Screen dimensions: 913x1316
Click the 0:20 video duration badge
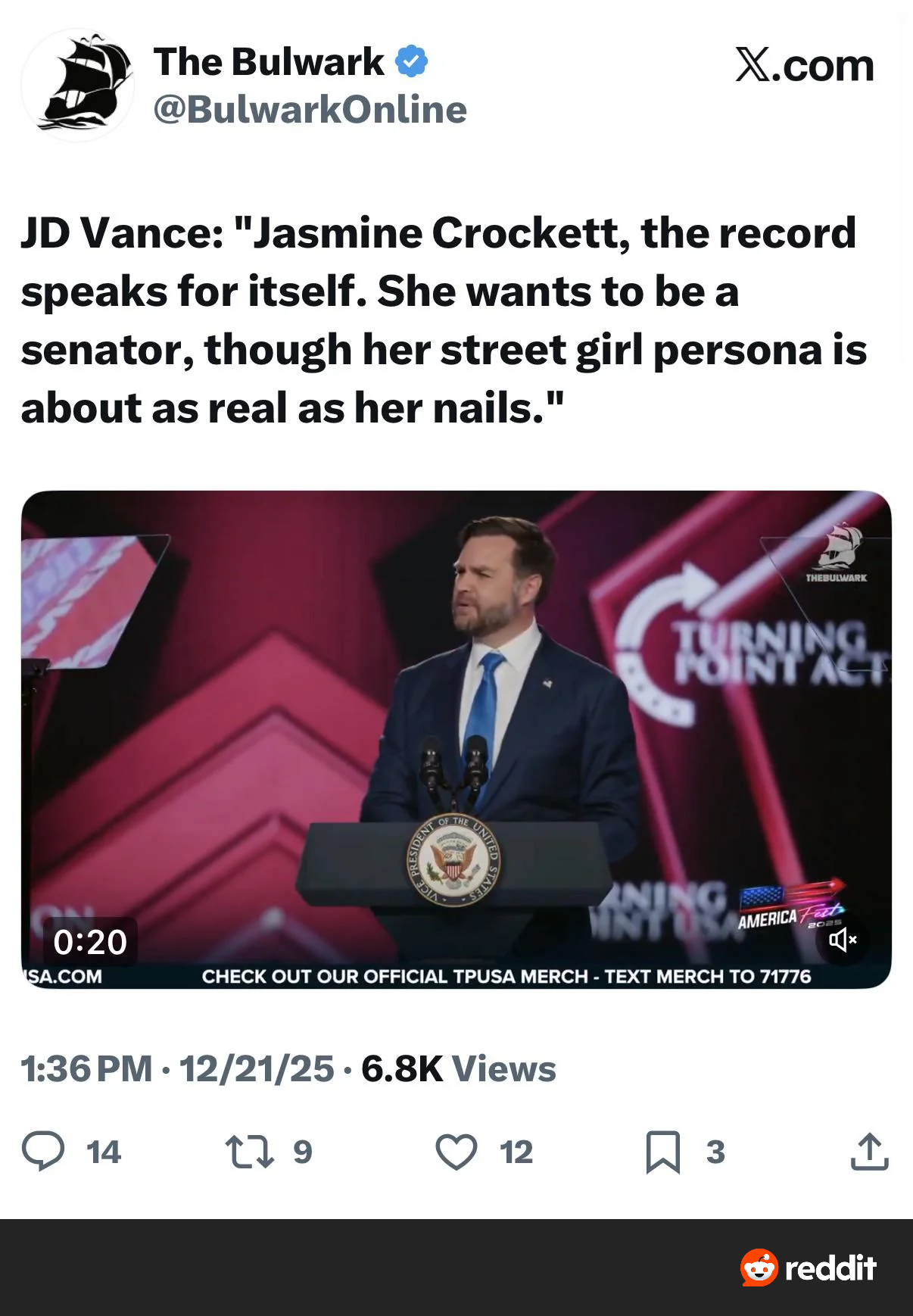click(x=90, y=942)
